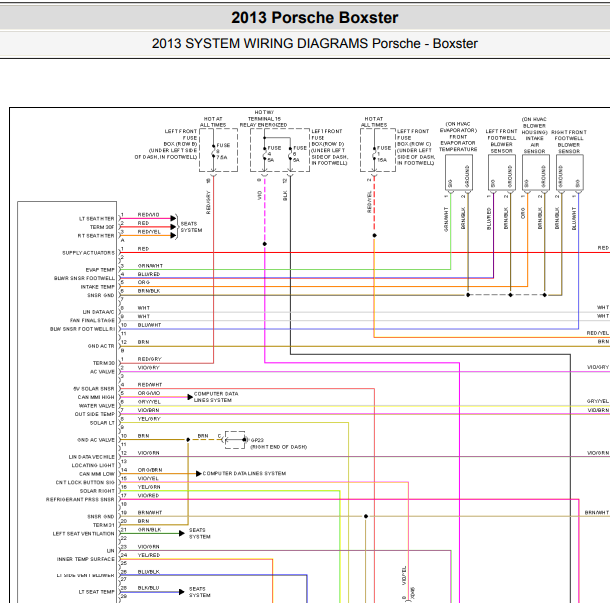Select the 'TERM 30F' pin label
Viewport: 610px width, 603px height.
pyautogui.click(x=102, y=227)
